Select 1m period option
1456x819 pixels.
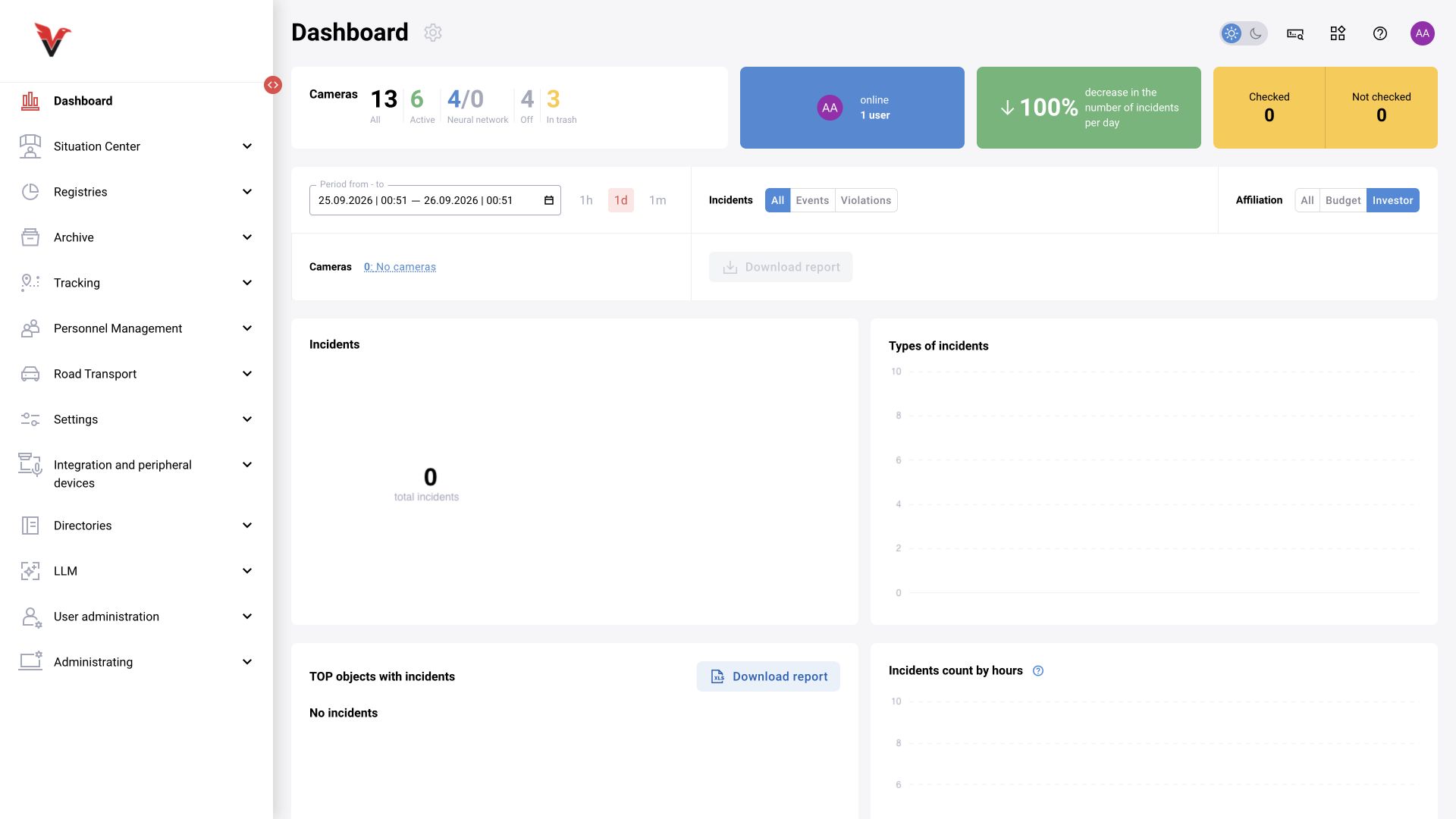click(x=657, y=200)
